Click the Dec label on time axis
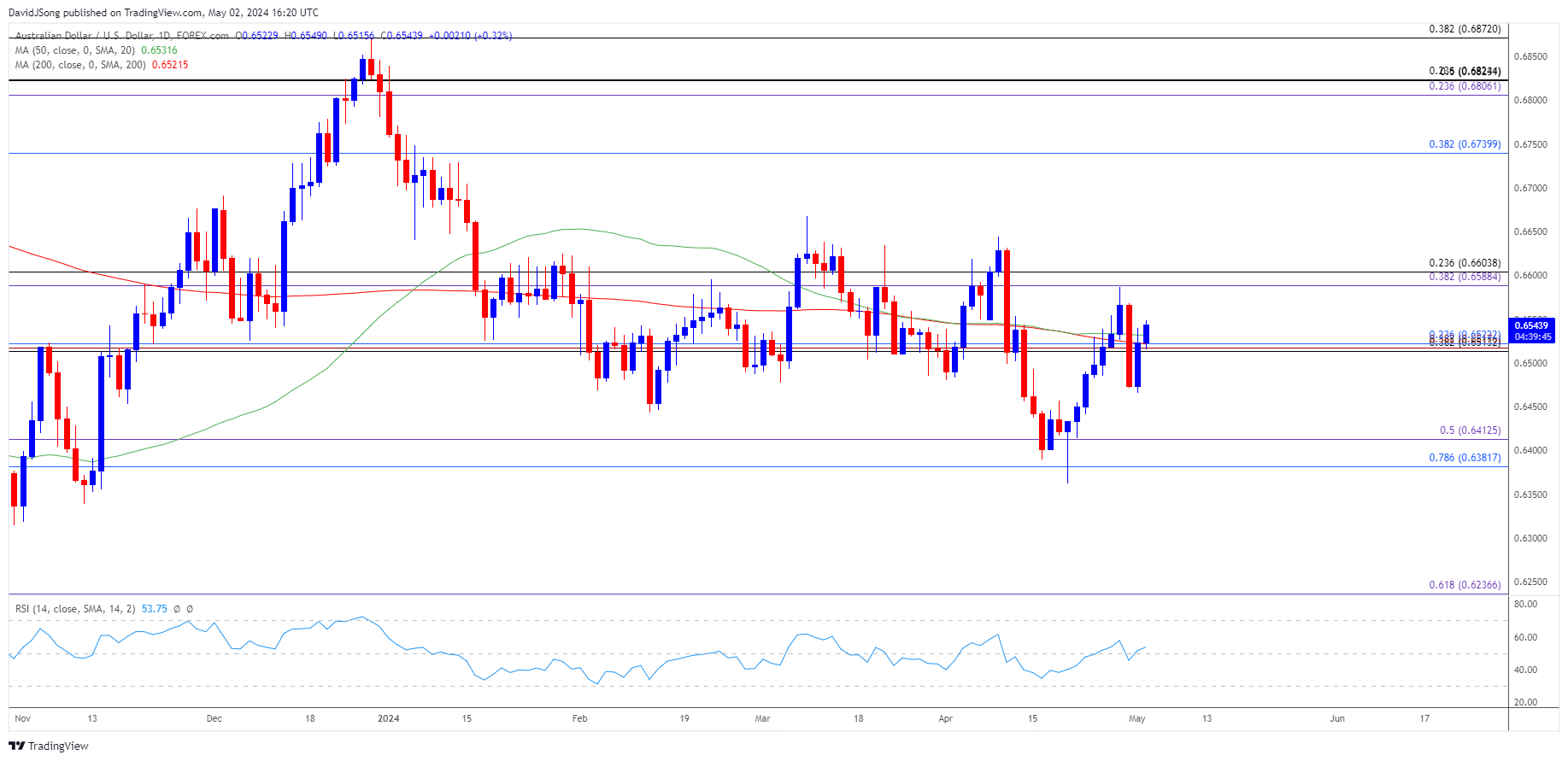The height and width of the screenshot is (761, 1568). tap(214, 718)
